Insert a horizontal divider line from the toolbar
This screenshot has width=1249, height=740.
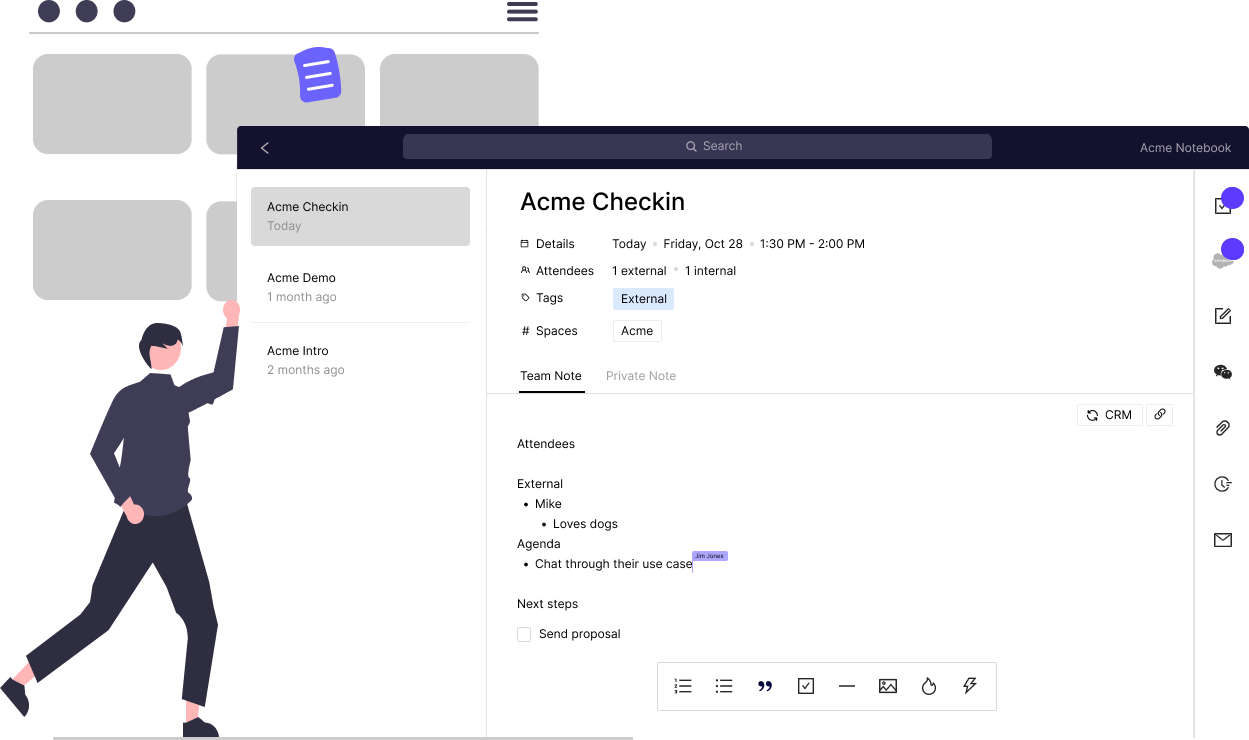pos(847,686)
